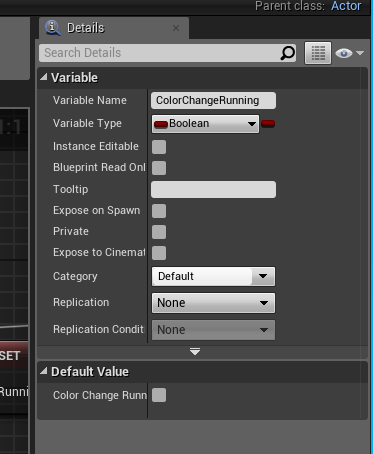
Task: Click the red container type pill icon
Action: (268, 124)
